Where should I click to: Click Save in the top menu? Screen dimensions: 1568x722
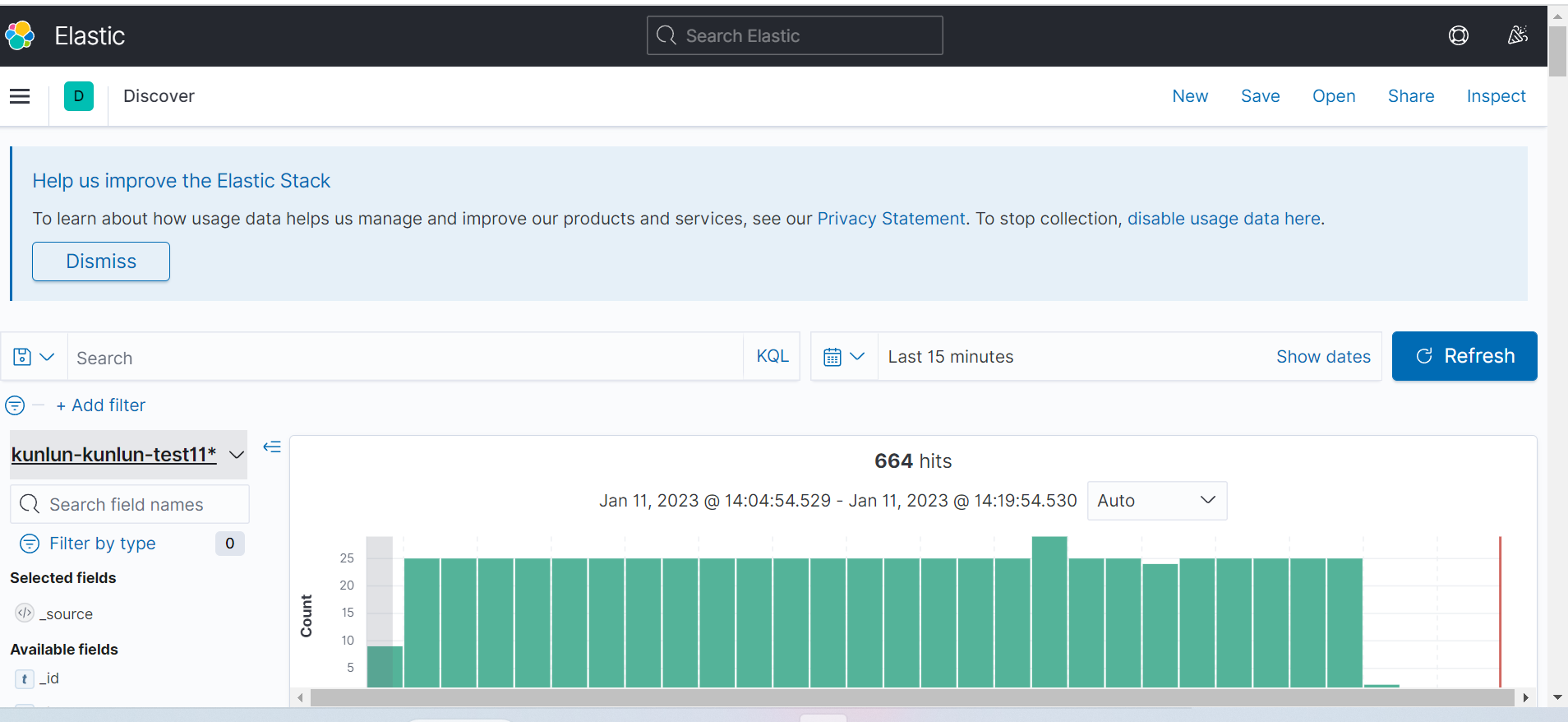pyautogui.click(x=1261, y=96)
